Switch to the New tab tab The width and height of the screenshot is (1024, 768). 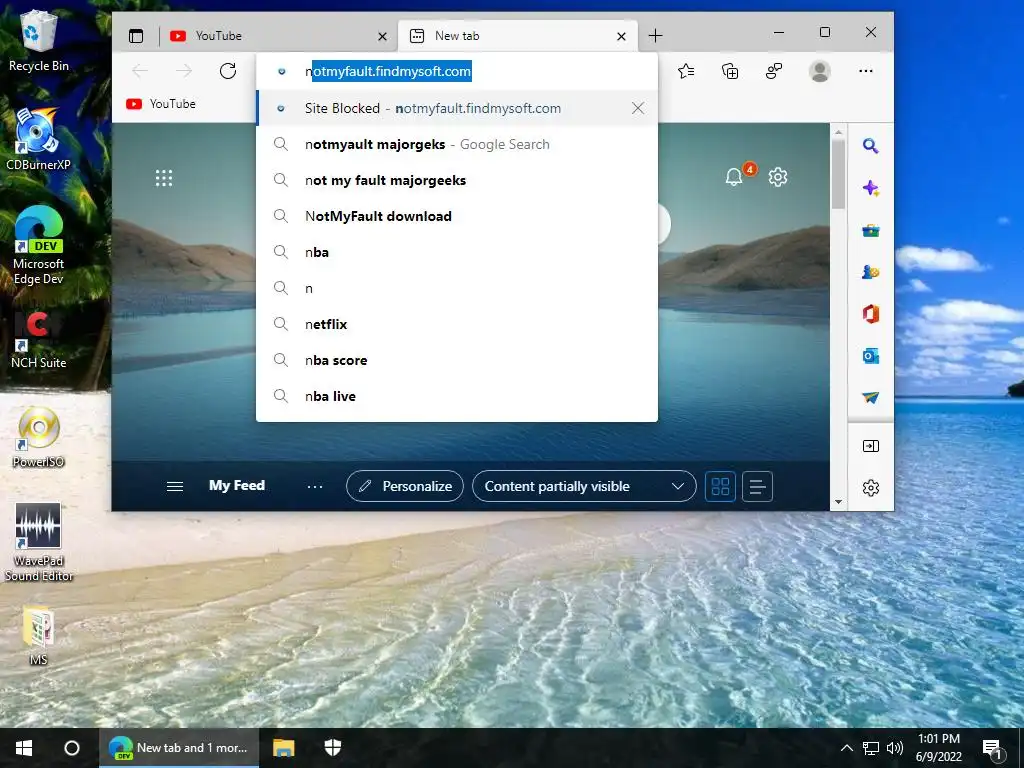coord(517,36)
